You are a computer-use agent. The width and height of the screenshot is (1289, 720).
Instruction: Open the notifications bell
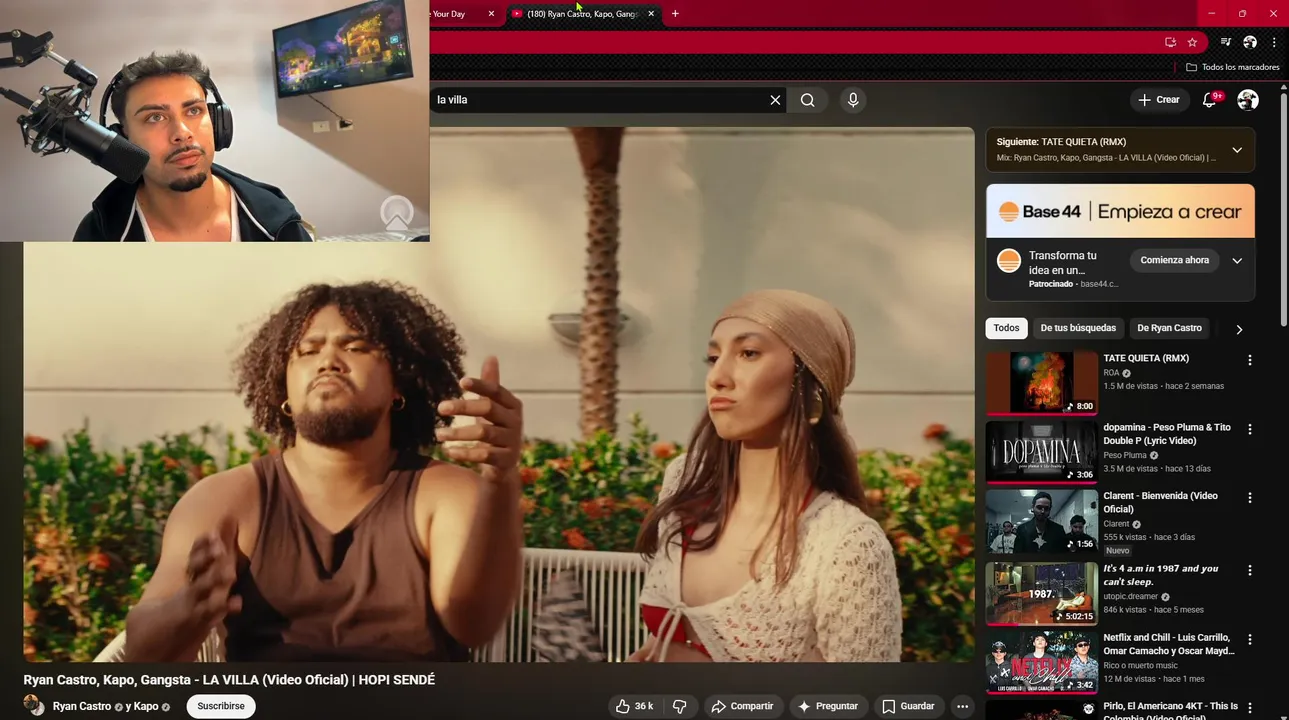point(1210,100)
